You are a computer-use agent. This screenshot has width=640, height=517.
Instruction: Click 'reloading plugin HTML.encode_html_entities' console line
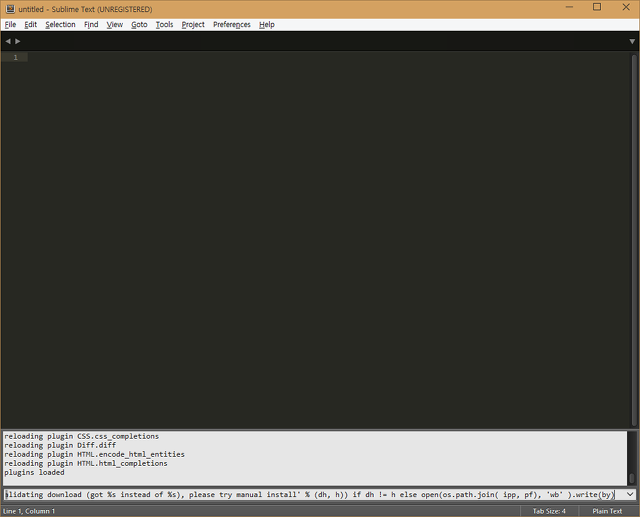coord(94,454)
